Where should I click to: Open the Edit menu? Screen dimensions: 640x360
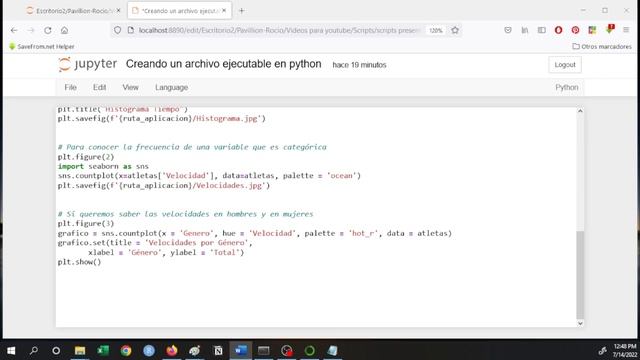pos(99,87)
